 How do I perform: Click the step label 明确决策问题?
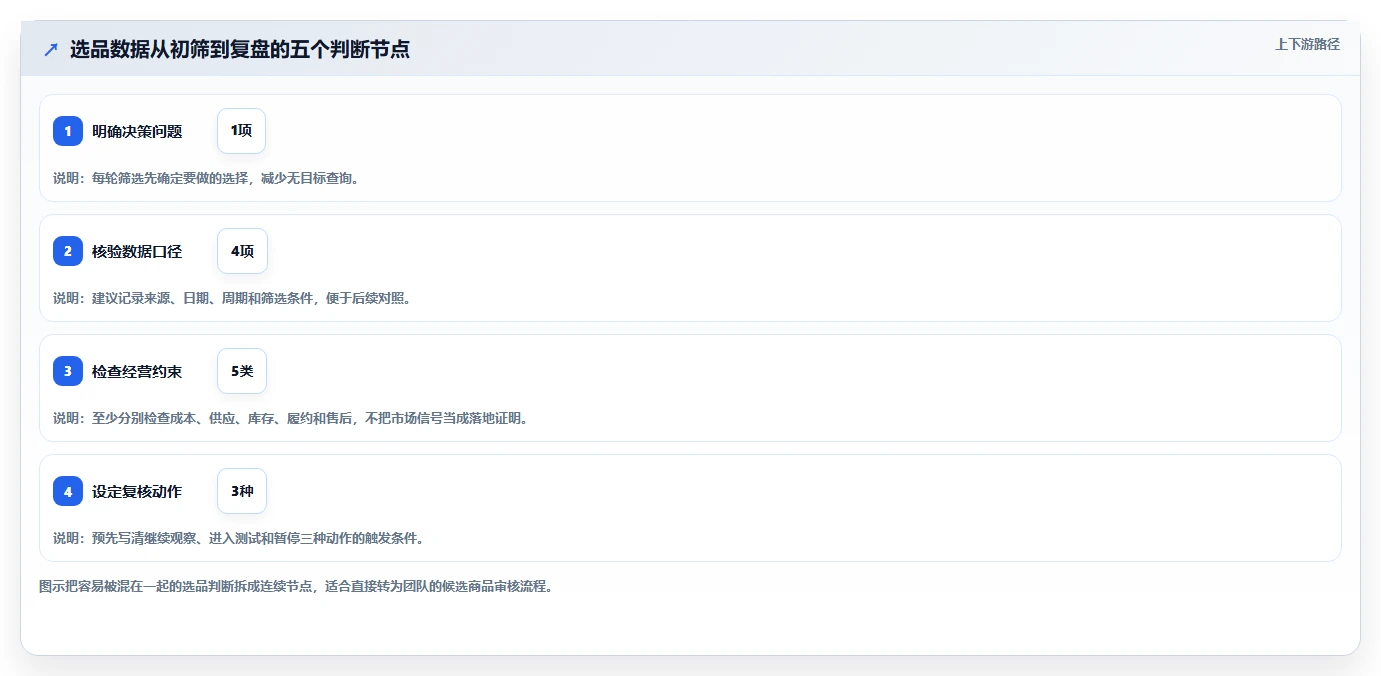[137, 131]
